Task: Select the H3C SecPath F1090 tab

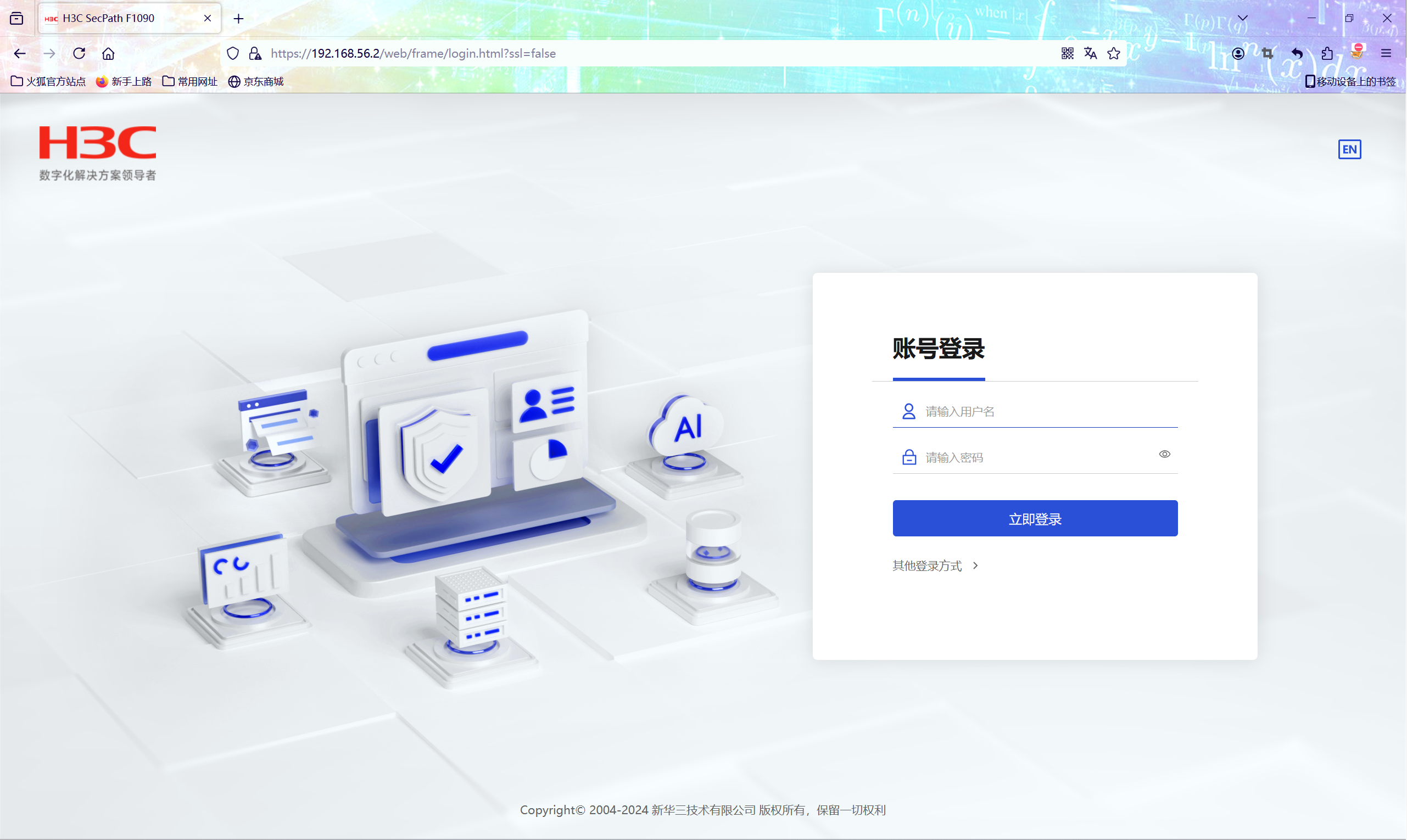Action: click(x=122, y=18)
